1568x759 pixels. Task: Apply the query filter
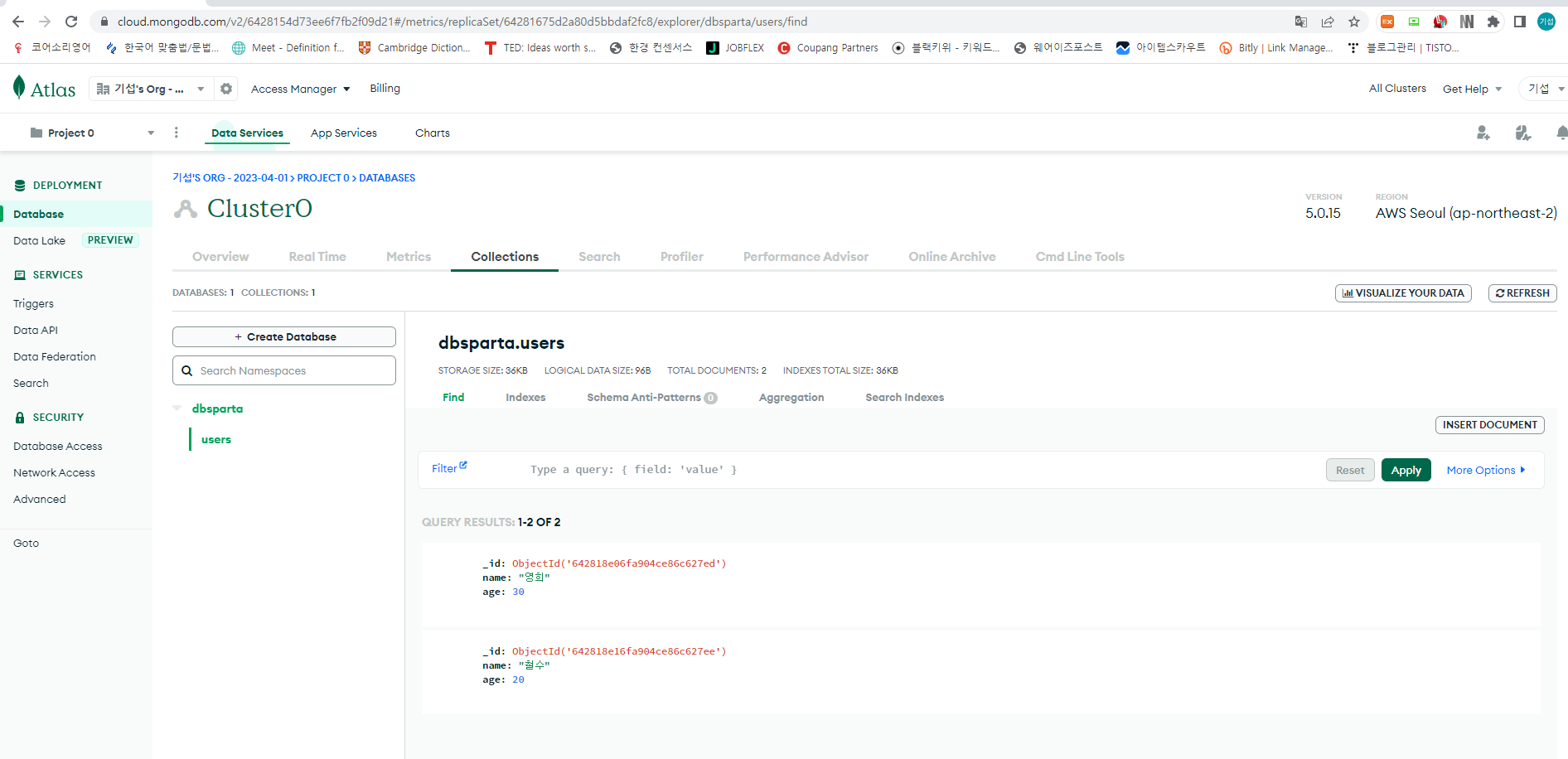[x=1406, y=470]
